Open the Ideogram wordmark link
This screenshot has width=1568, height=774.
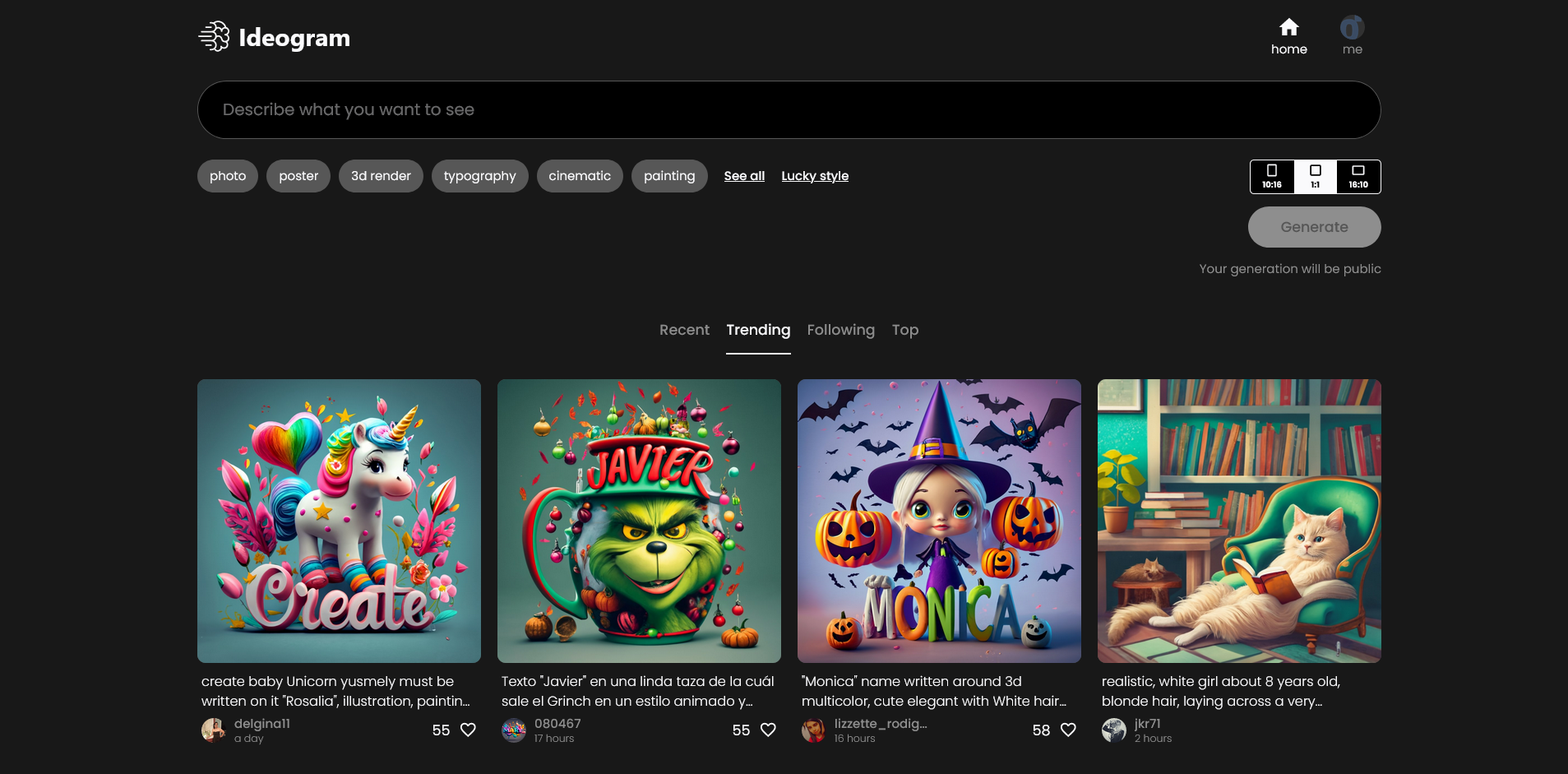click(294, 38)
